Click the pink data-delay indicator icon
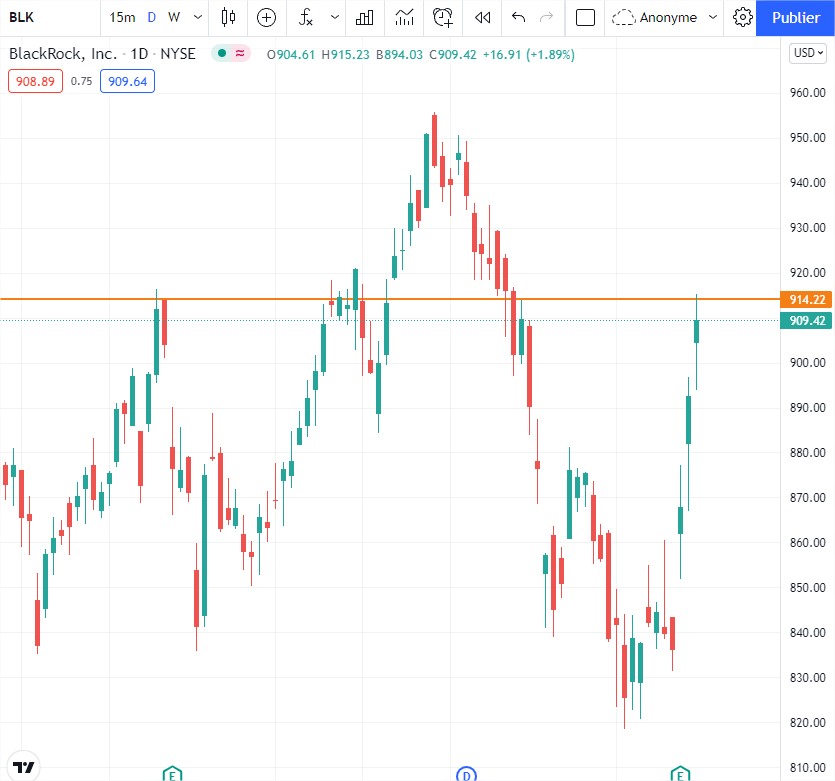Screen dimensions: 835x781 (x=240, y=53)
